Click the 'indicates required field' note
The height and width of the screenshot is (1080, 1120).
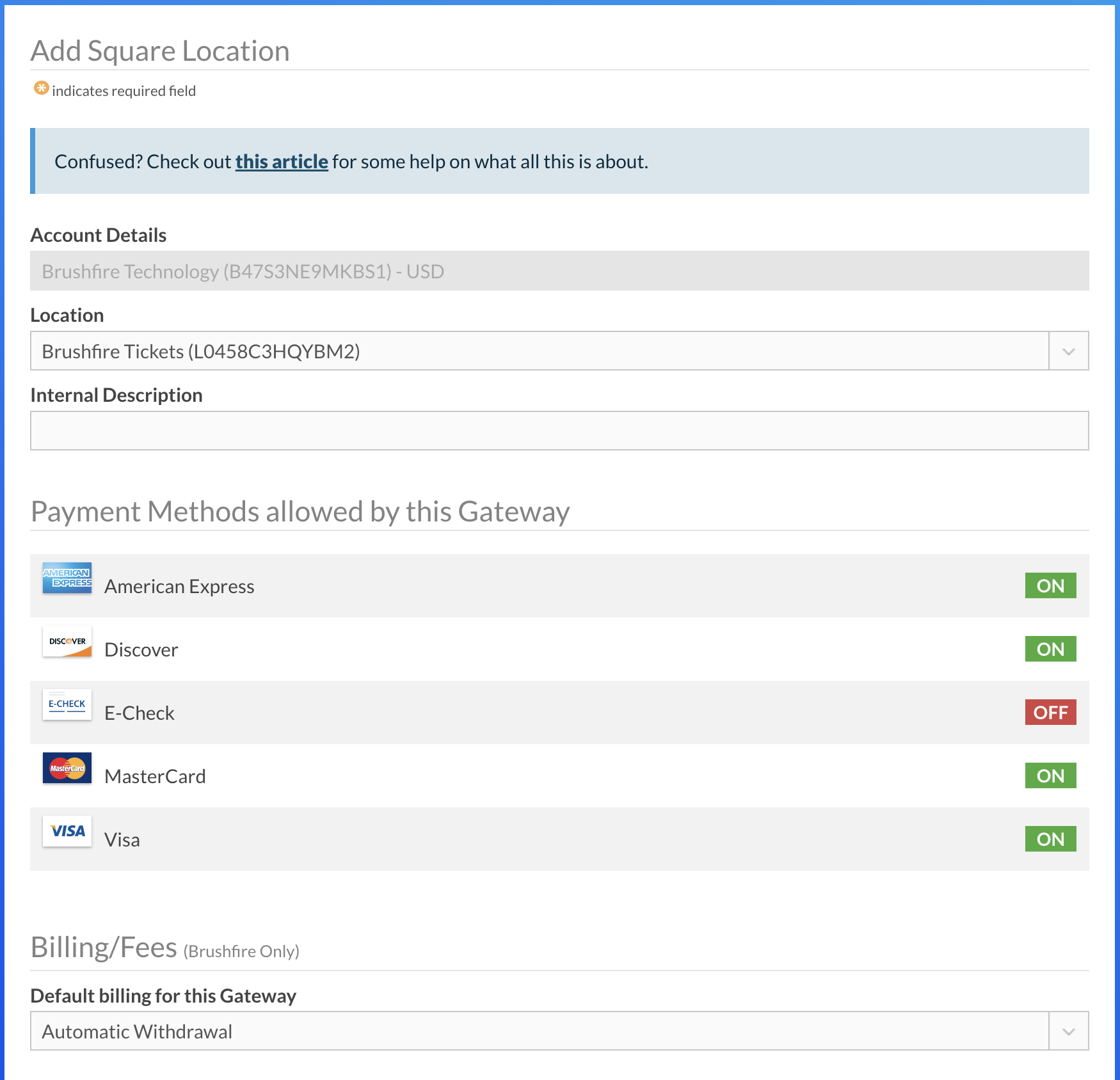tap(124, 91)
